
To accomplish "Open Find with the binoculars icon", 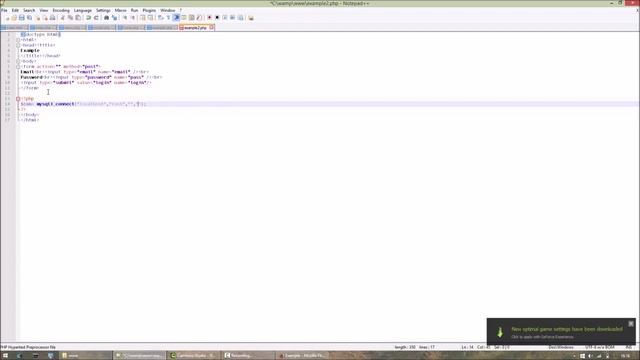I will (x=106, y=18).
